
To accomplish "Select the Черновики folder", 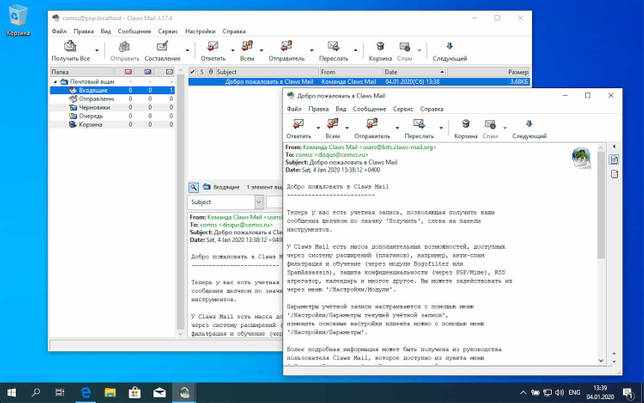I will (x=112, y=107).
